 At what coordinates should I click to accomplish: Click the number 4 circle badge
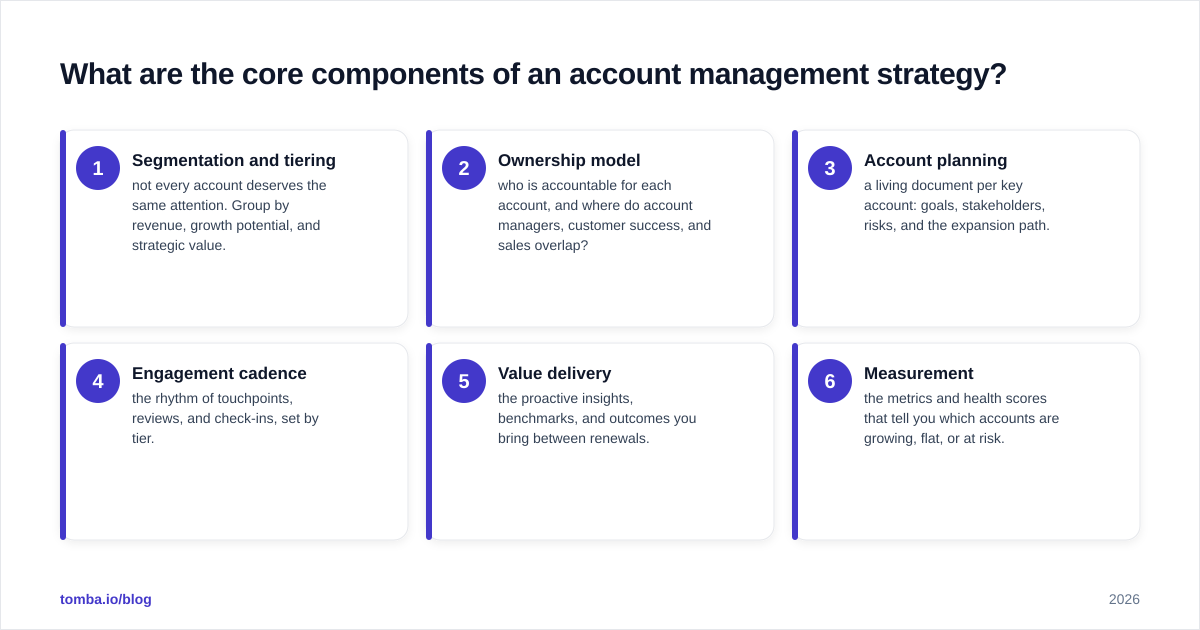tap(98, 381)
